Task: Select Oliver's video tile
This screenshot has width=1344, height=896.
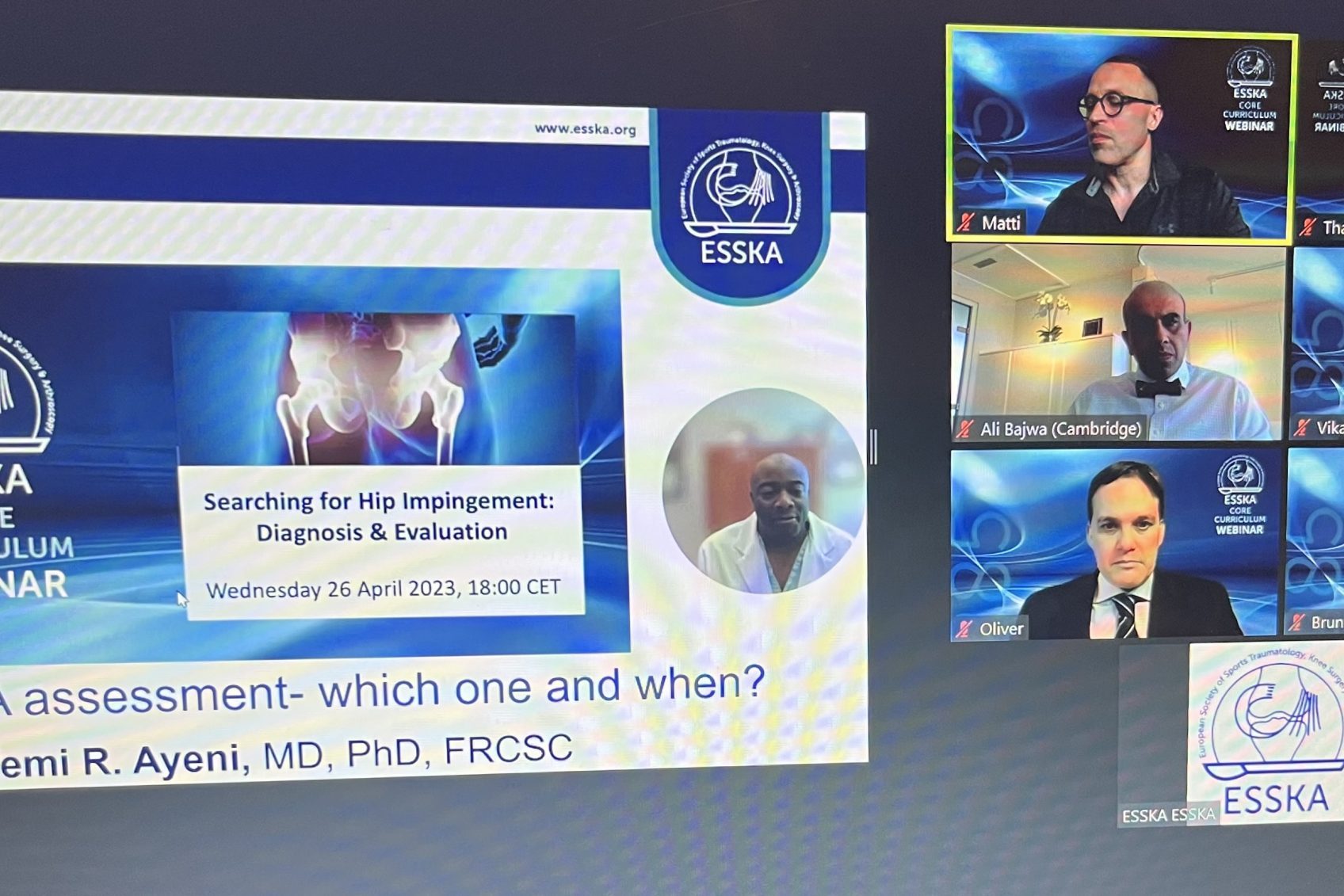Action: click(x=1114, y=543)
